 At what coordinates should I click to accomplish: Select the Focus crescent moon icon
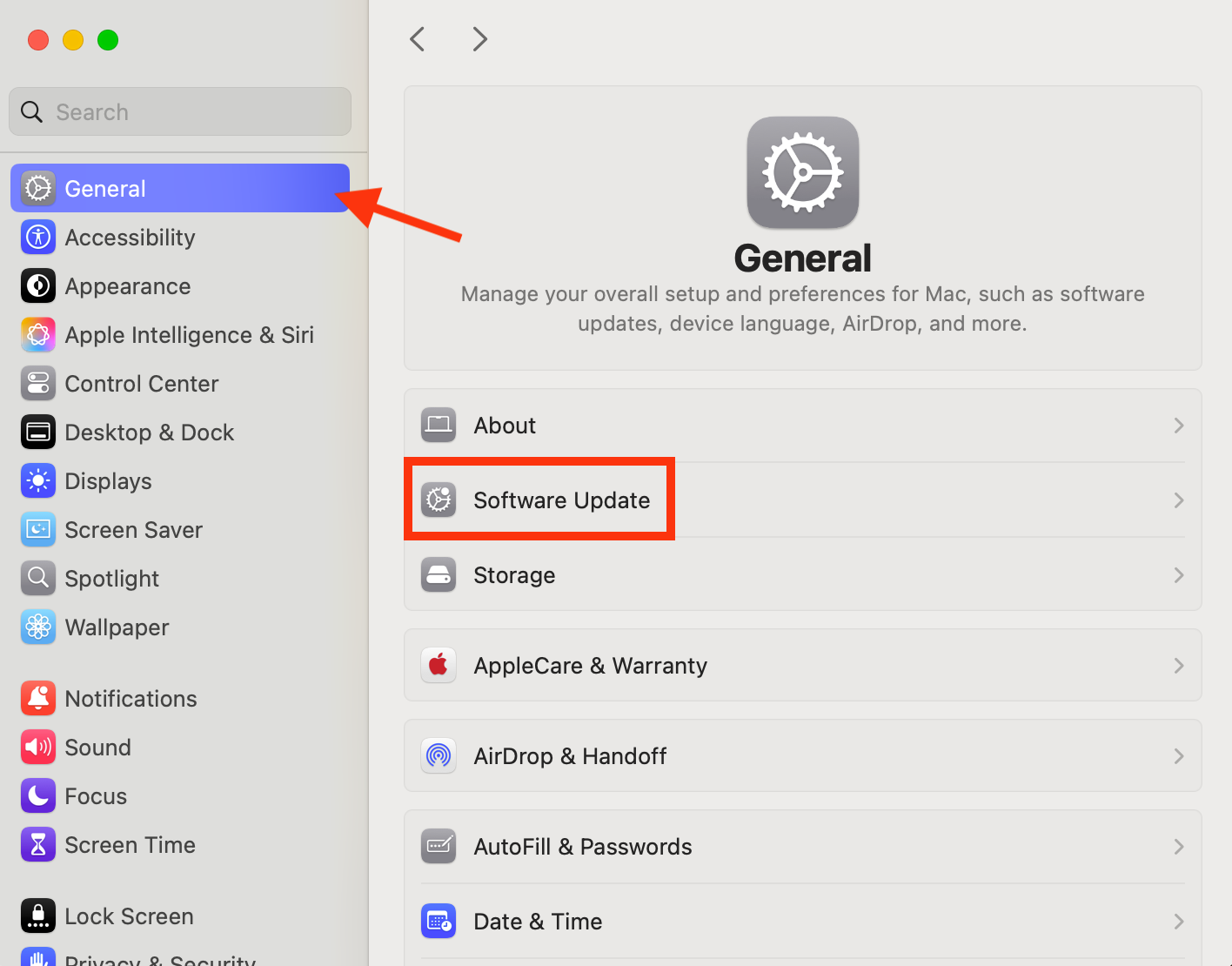37,795
